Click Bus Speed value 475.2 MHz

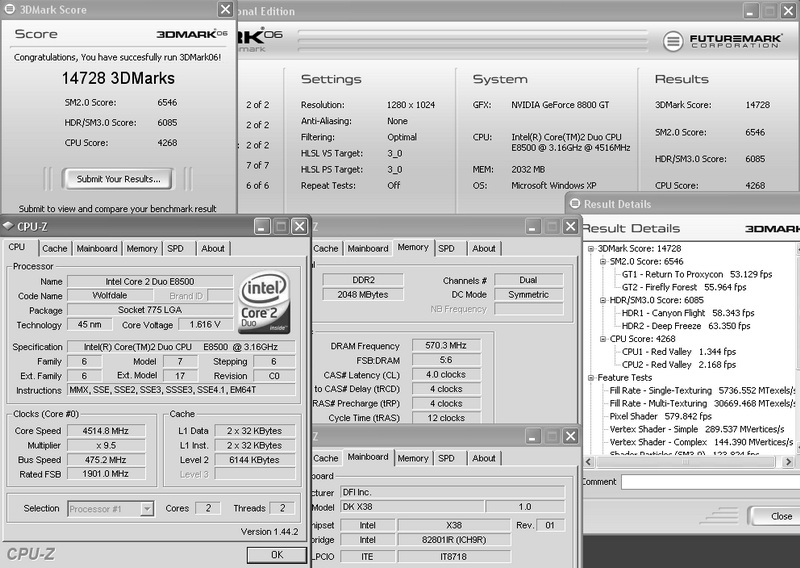106,459
